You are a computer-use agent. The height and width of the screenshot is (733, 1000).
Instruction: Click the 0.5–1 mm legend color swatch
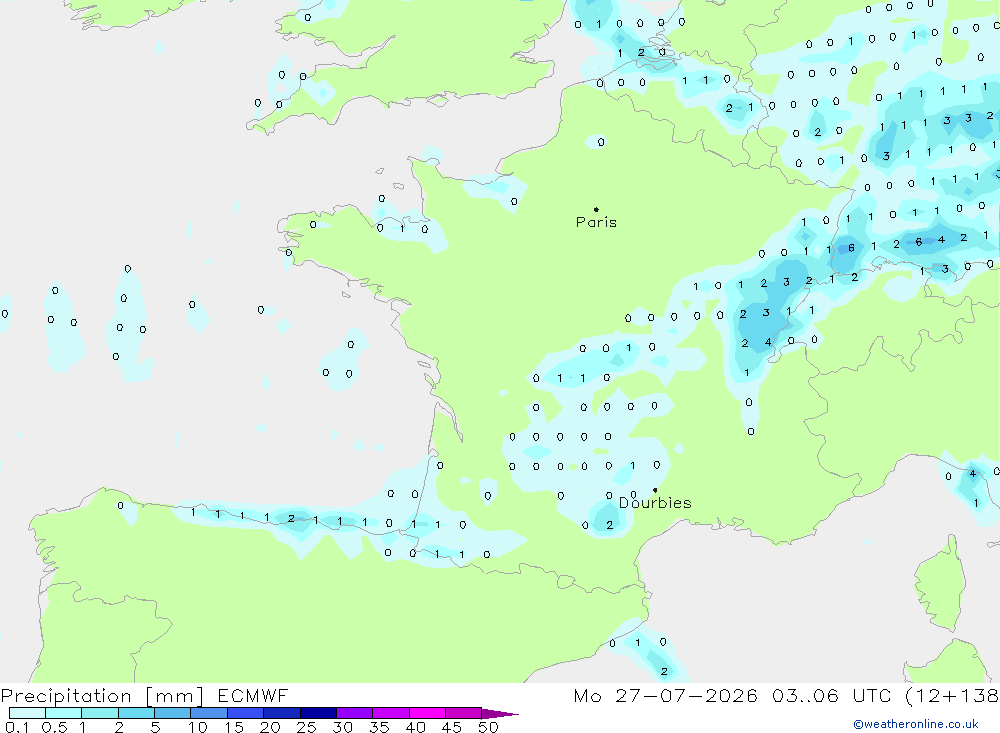coord(64,713)
